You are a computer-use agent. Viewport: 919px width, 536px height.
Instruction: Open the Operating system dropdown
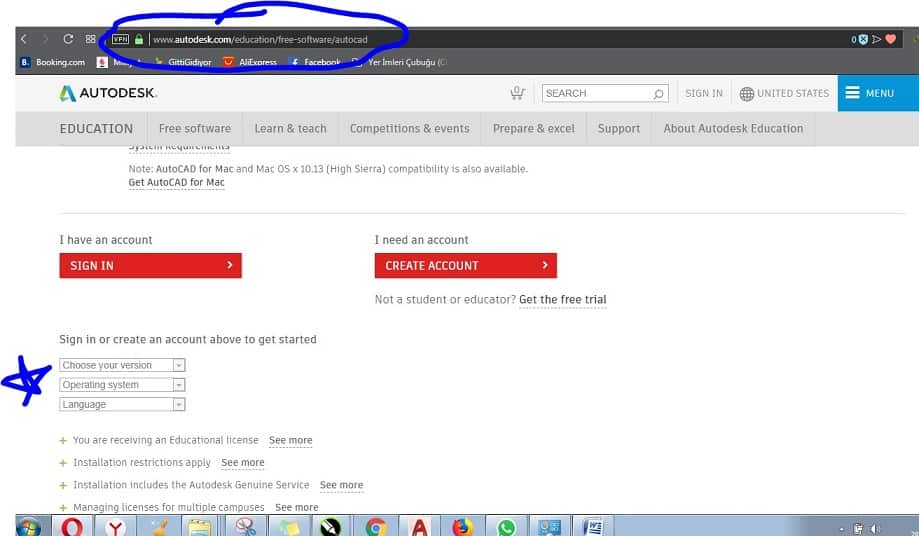pyautogui.click(x=123, y=385)
